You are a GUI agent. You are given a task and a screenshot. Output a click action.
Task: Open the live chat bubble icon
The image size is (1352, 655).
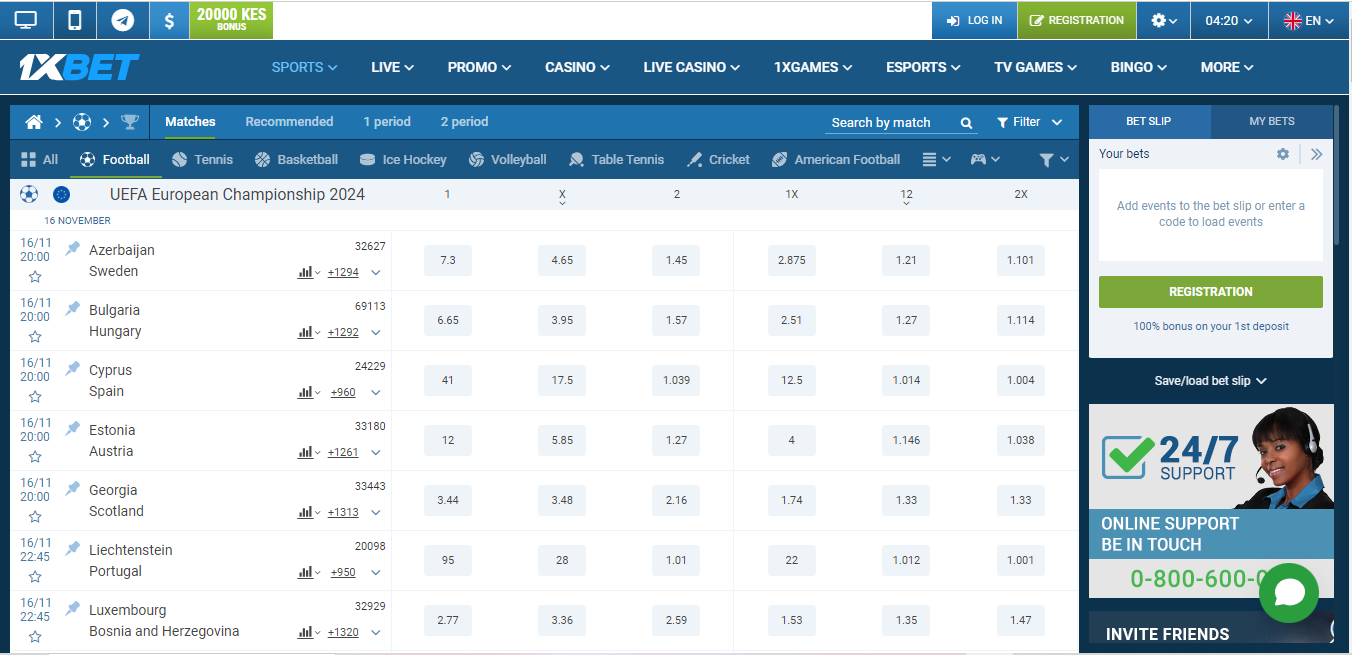[x=1289, y=592]
